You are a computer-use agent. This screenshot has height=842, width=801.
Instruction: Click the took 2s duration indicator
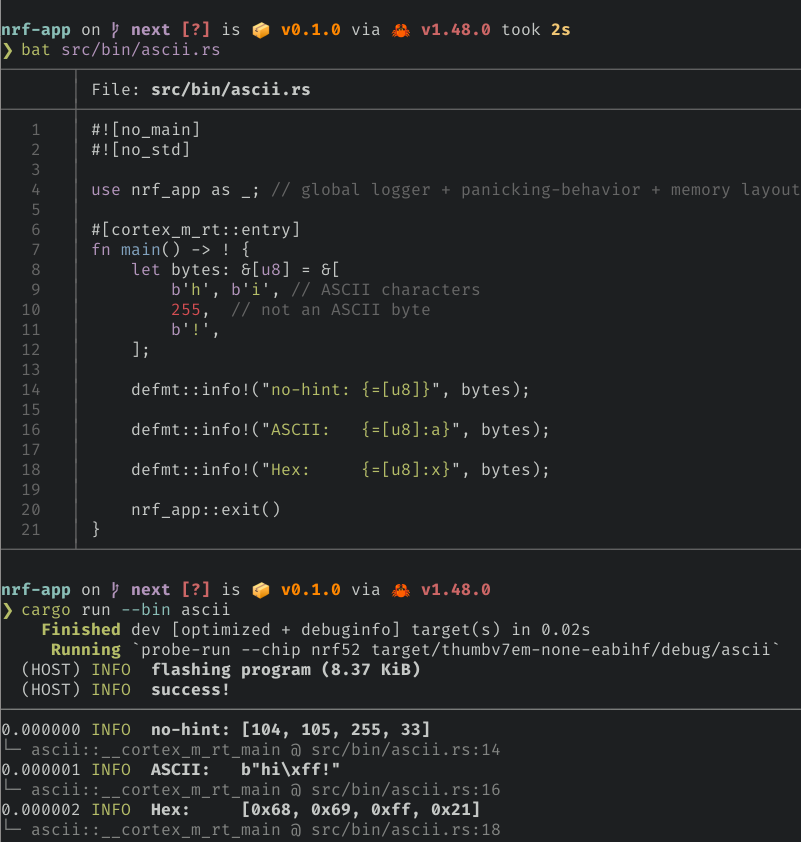(x=540, y=29)
